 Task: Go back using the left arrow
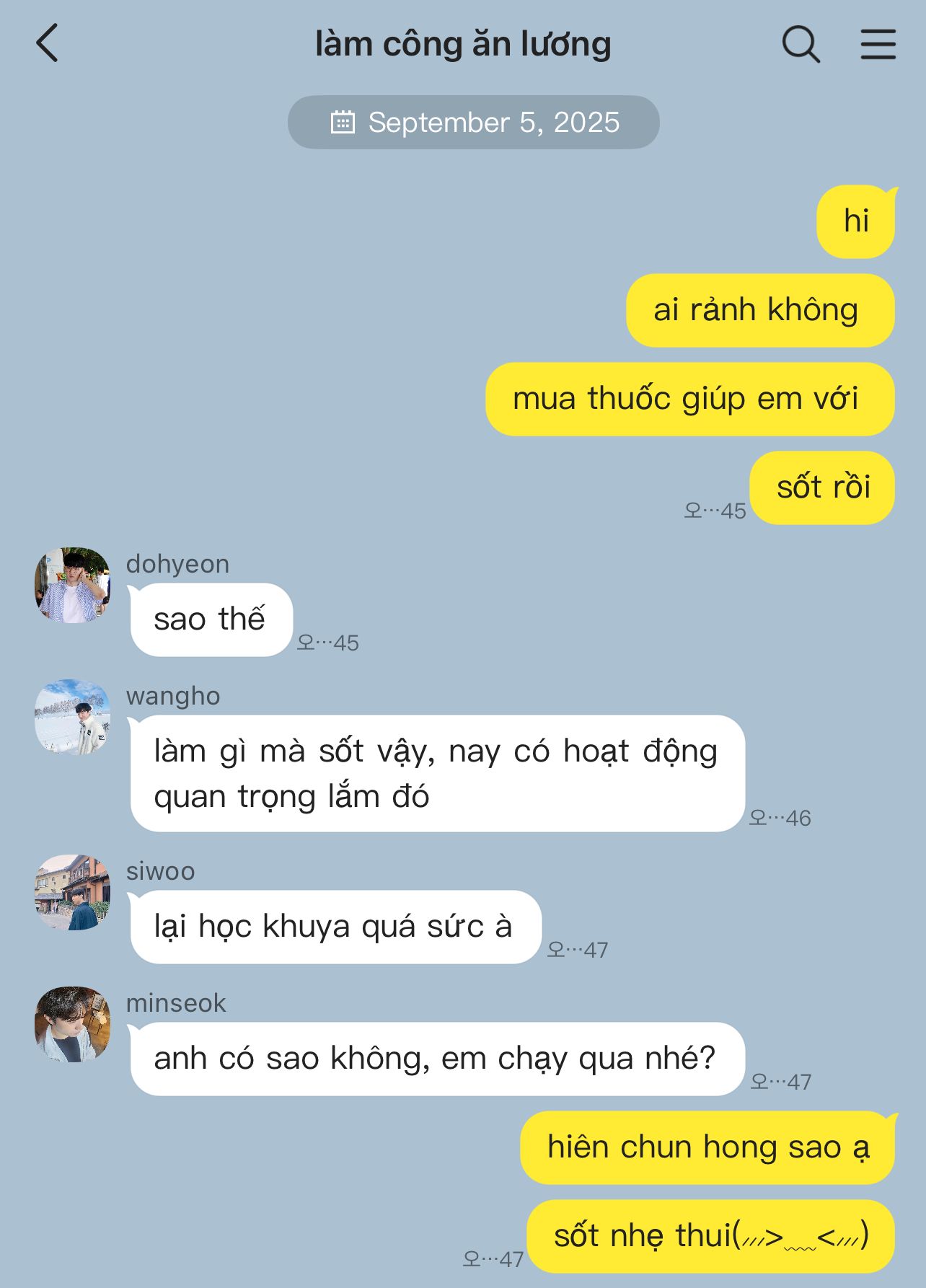[47, 43]
